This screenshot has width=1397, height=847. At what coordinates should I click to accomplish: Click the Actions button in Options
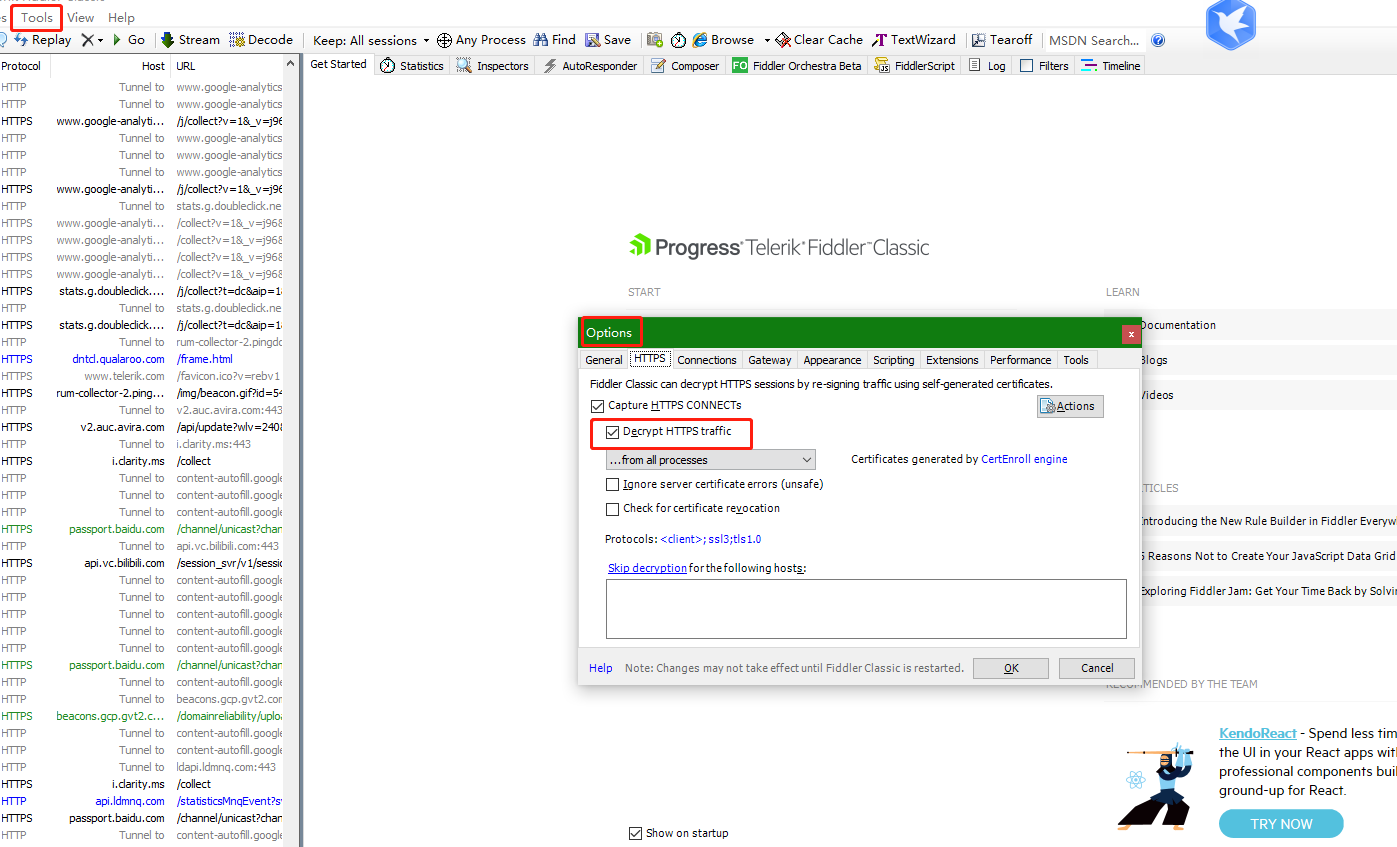[1070, 406]
